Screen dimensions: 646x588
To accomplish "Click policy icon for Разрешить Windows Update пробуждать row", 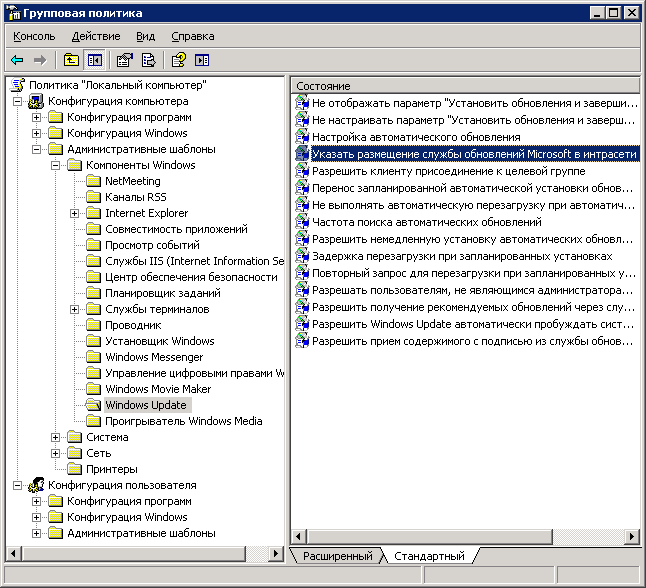I will [x=302, y=324].
